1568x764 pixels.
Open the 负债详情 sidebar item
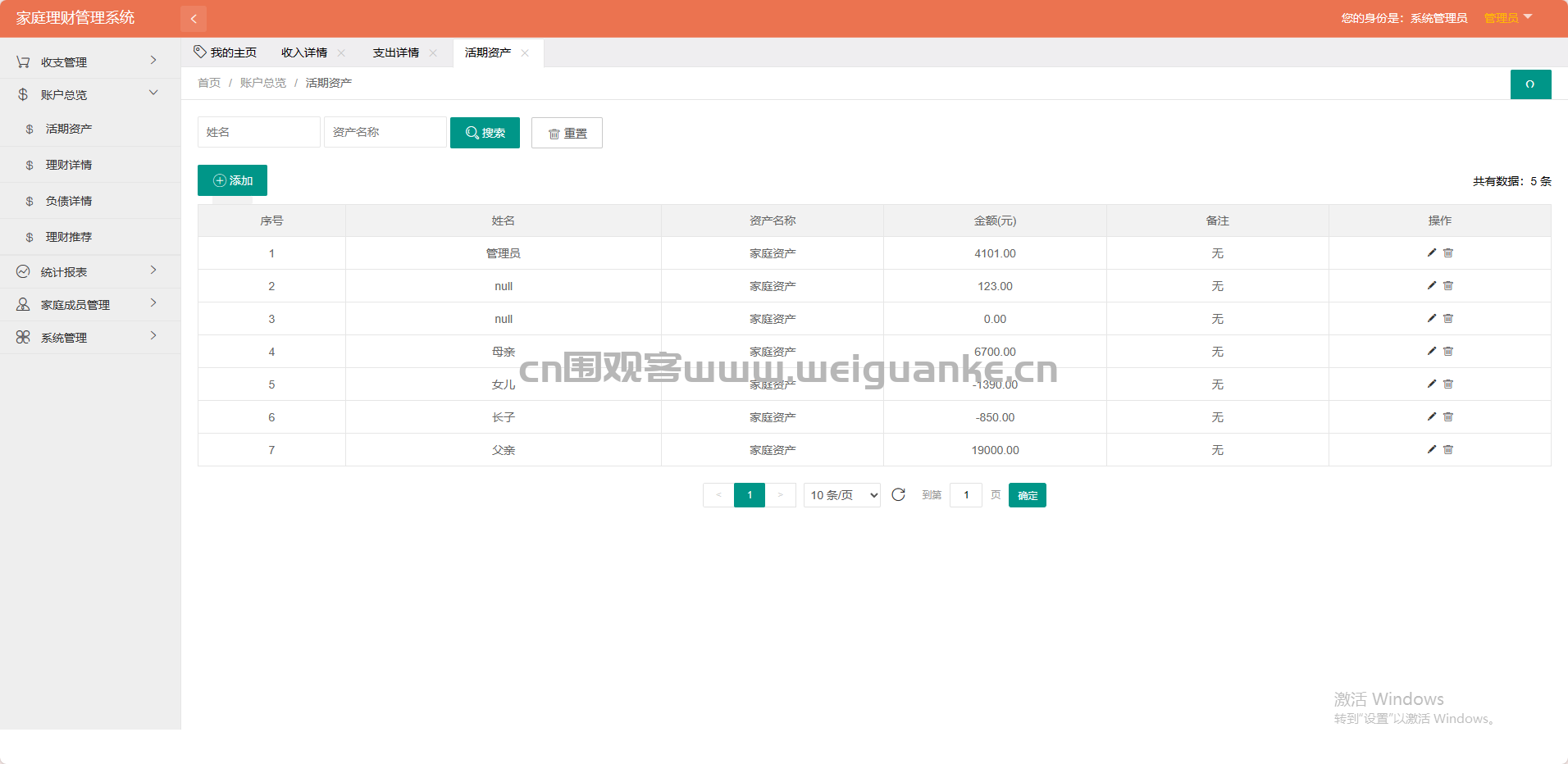[90, 201]
